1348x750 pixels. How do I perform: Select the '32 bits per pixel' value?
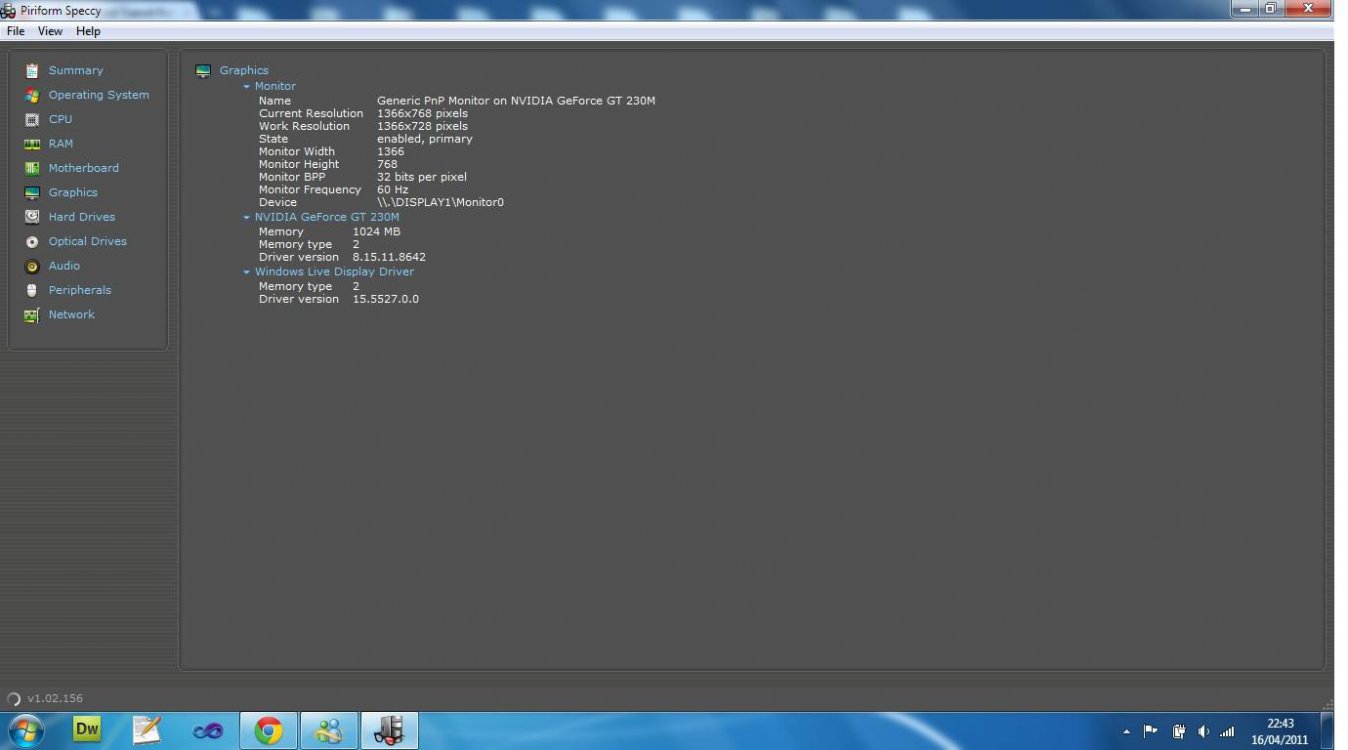422,177
